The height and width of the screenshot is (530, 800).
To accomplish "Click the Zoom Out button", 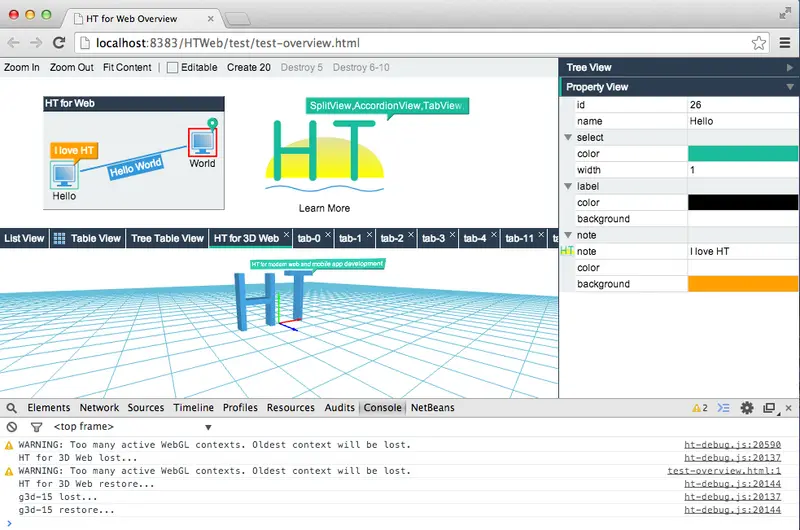I will (x=71, y=67).
